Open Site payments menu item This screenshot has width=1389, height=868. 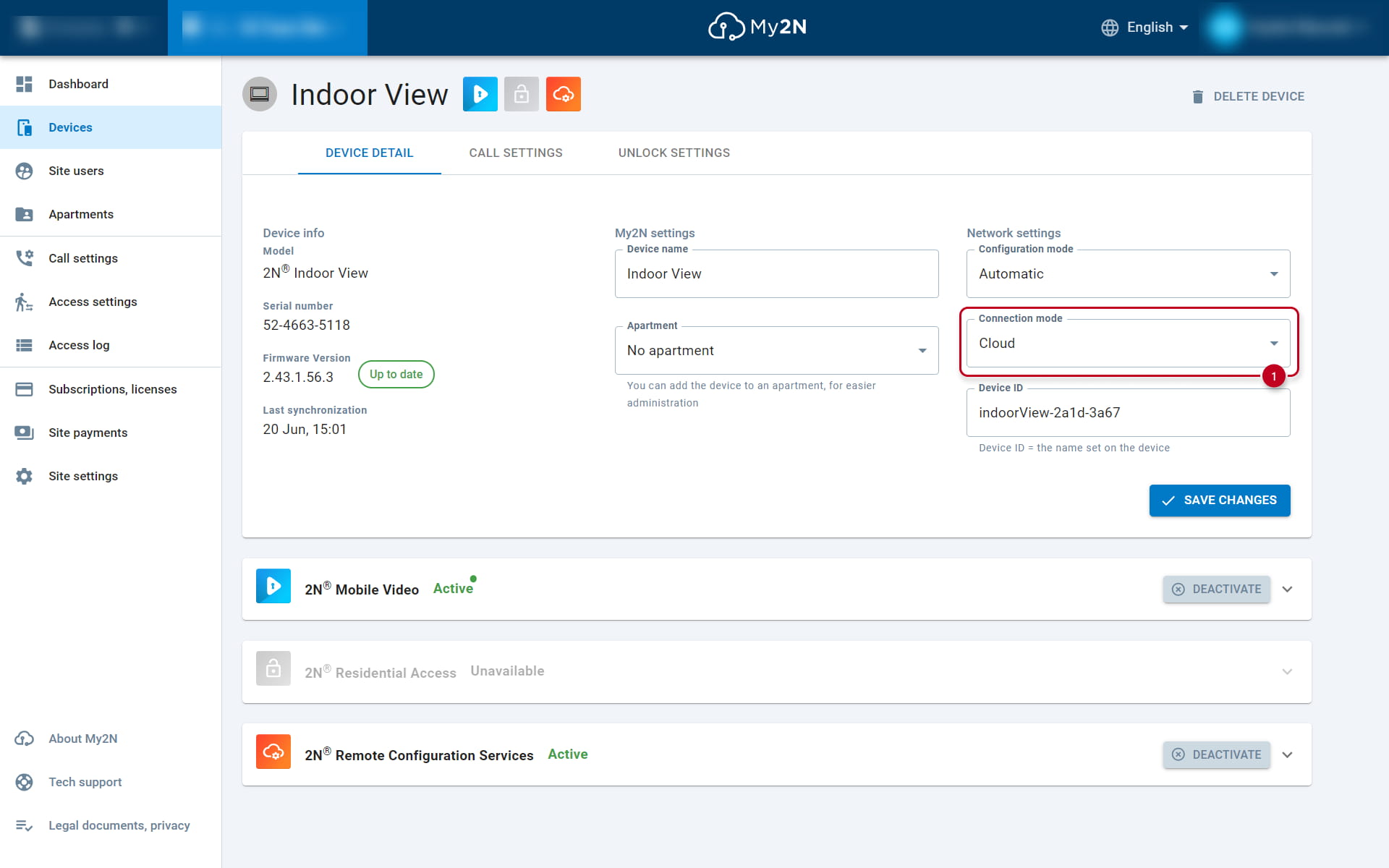tap(111, 433)
